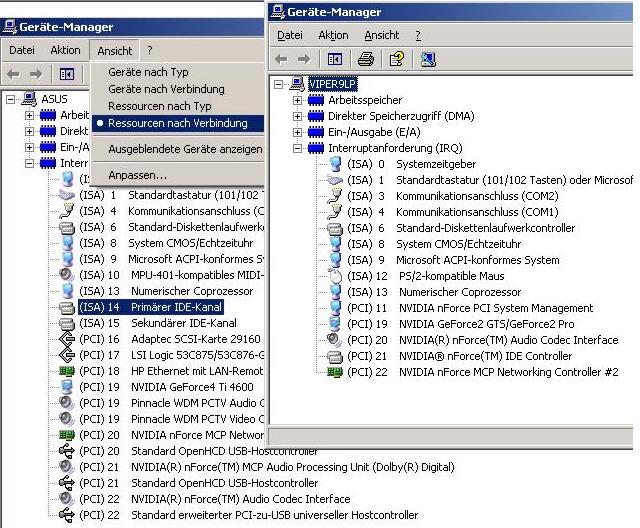This screenshot has width=640, height=528.
Task: Click mouse icon beside PS/2-kompatible Maus
Action: coord(335,276)
